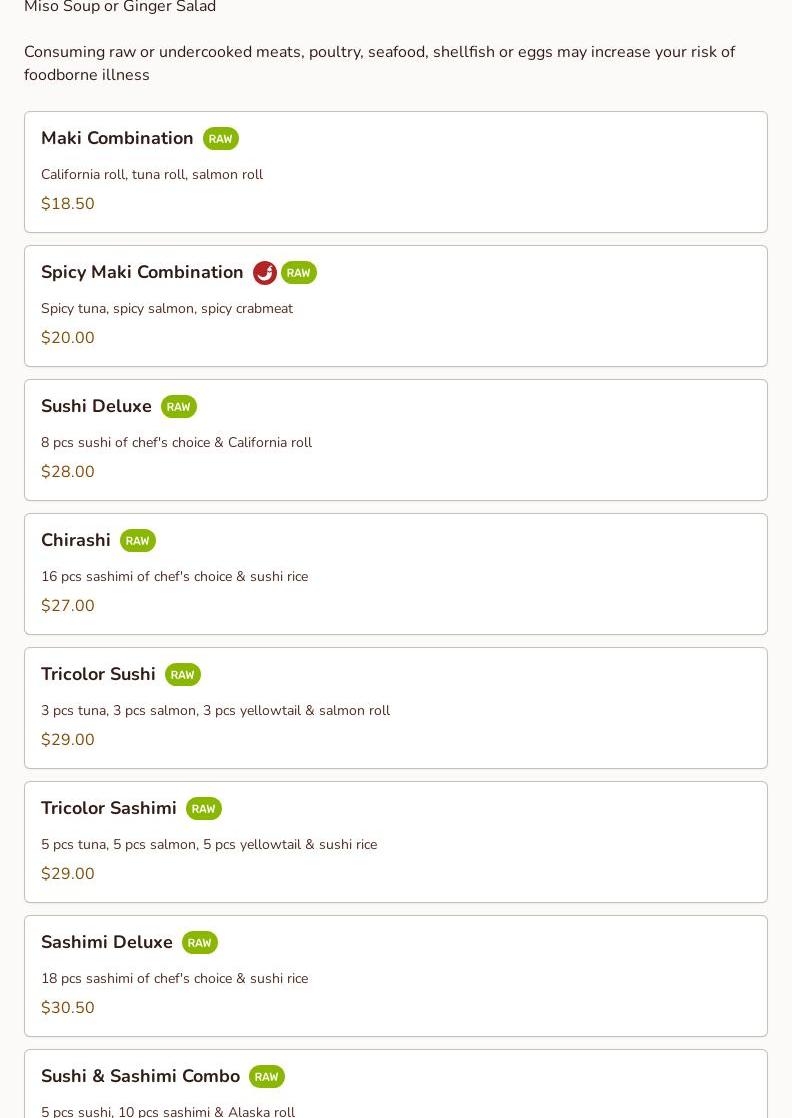792x1118 pixels.
Task: Click the RAW badge next to Chirashi
Action: coord(137,541)
